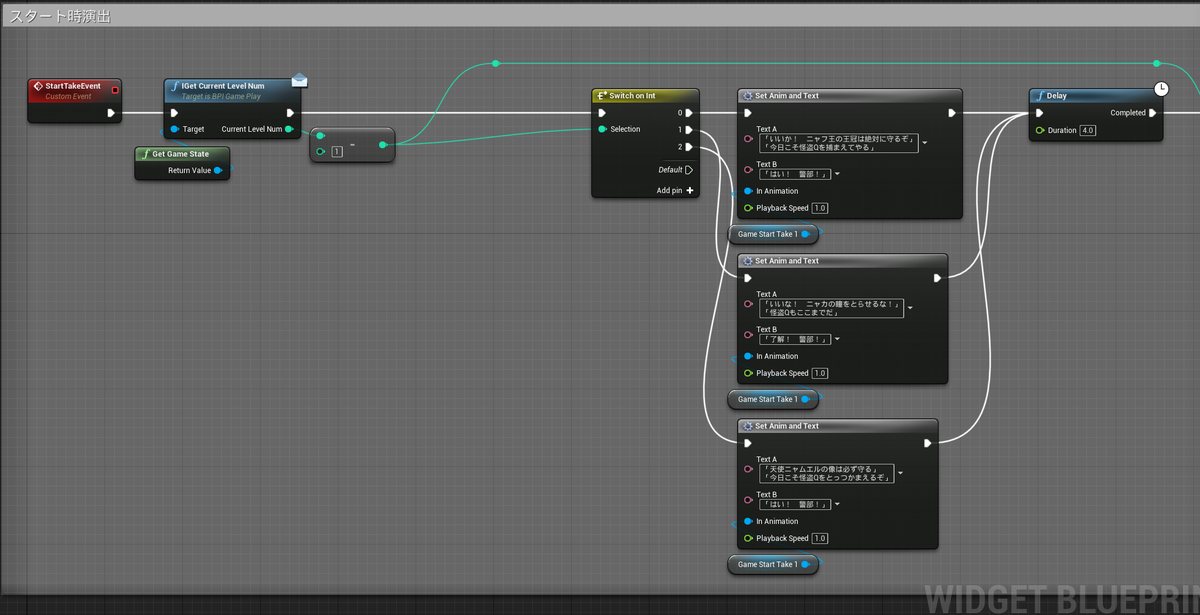Click output pin 1 on Switch on Int

tap(689, 130)
